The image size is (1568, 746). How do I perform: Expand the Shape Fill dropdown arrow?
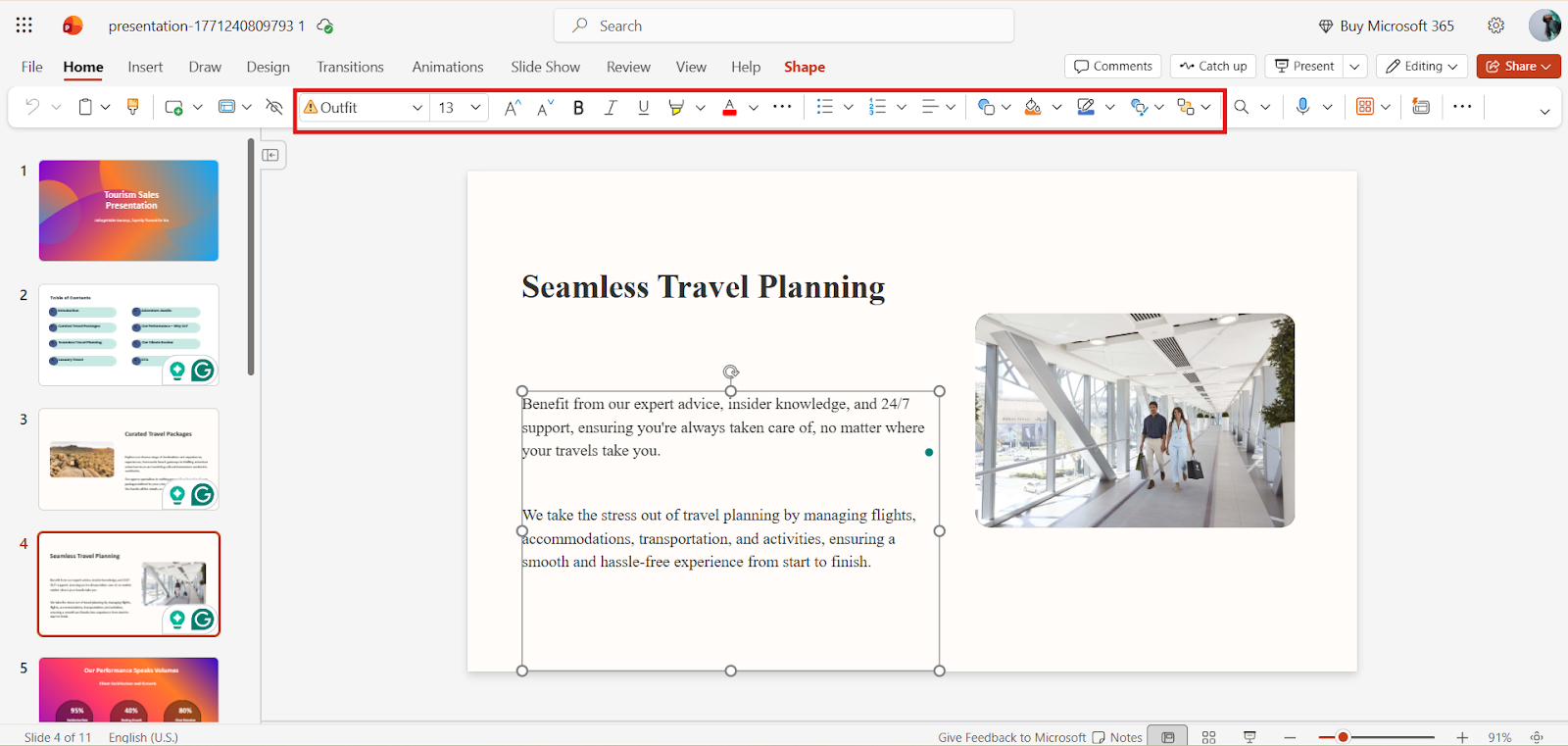point(1056,107)
